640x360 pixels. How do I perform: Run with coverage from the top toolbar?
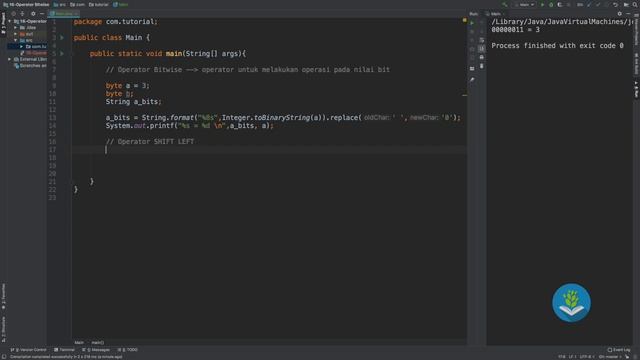pos(560,4)
